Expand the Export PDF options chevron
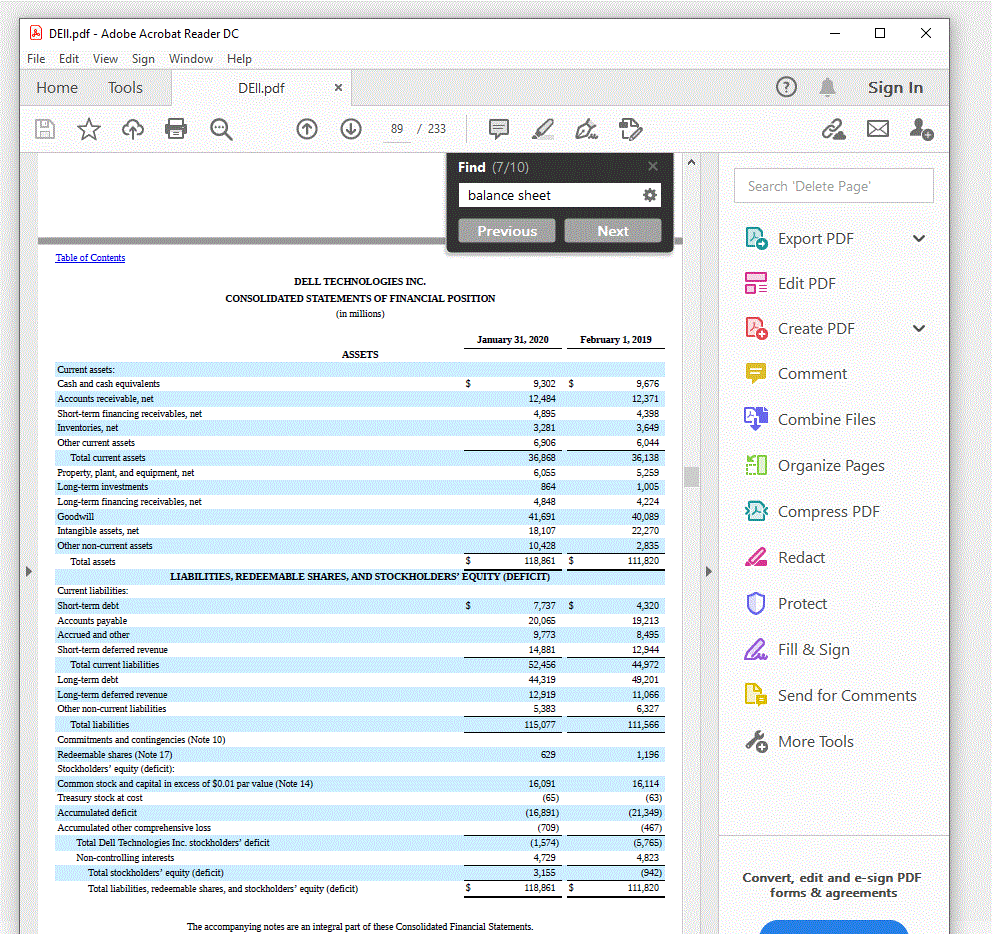Viewport: 992px width, 934px height. [x=918, y=238]
